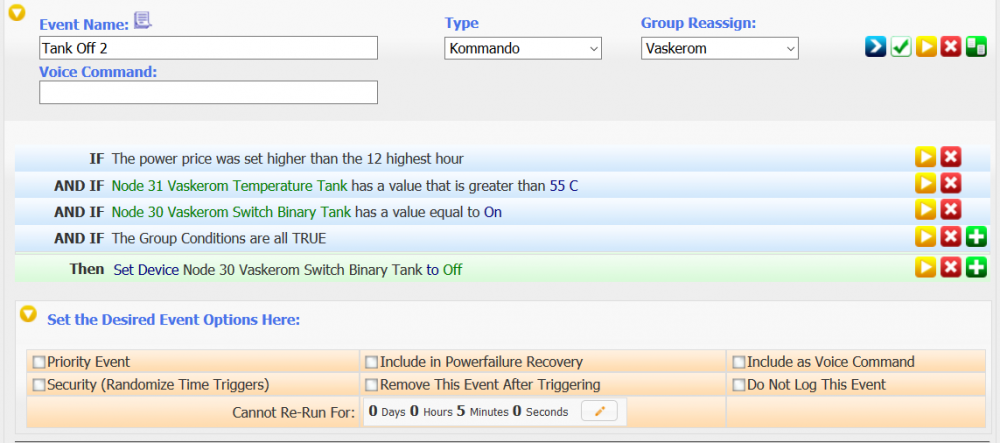Collapse the event using top-left yellow arrow
The height and width of the screenshot is (443, 1000).
17,13
